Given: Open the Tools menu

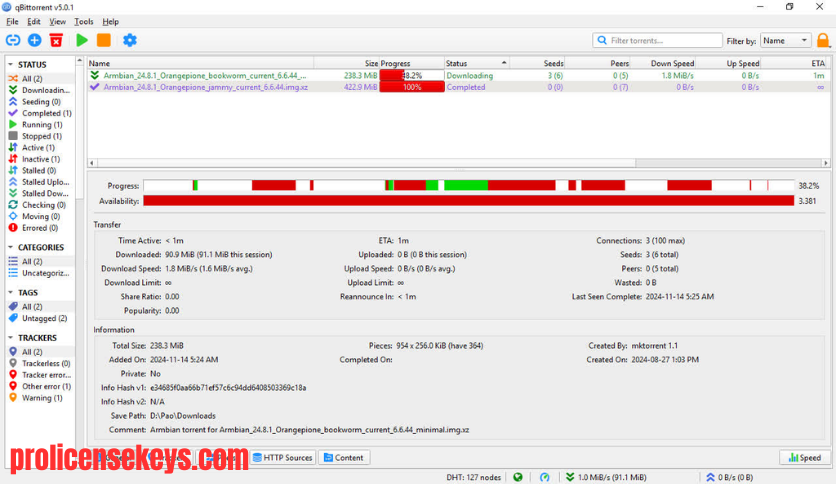Looking at the screenshot, I should (x=84, y=21).
